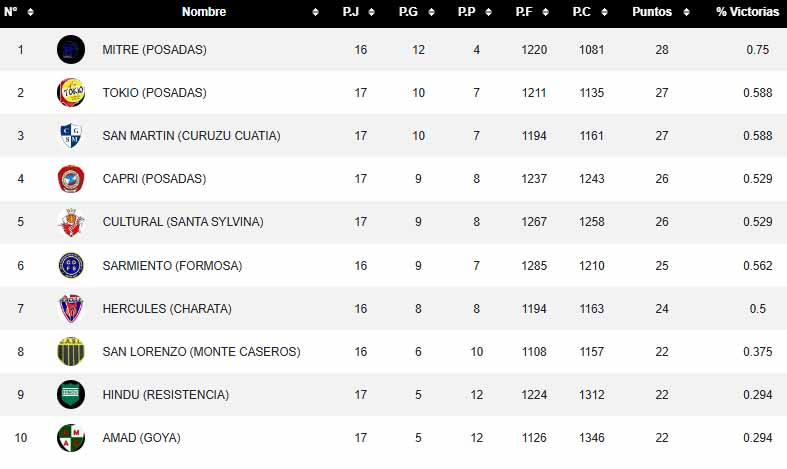
Task: Select the MITRE (POSADAS) team name
Action: click(x=154, y=49)
